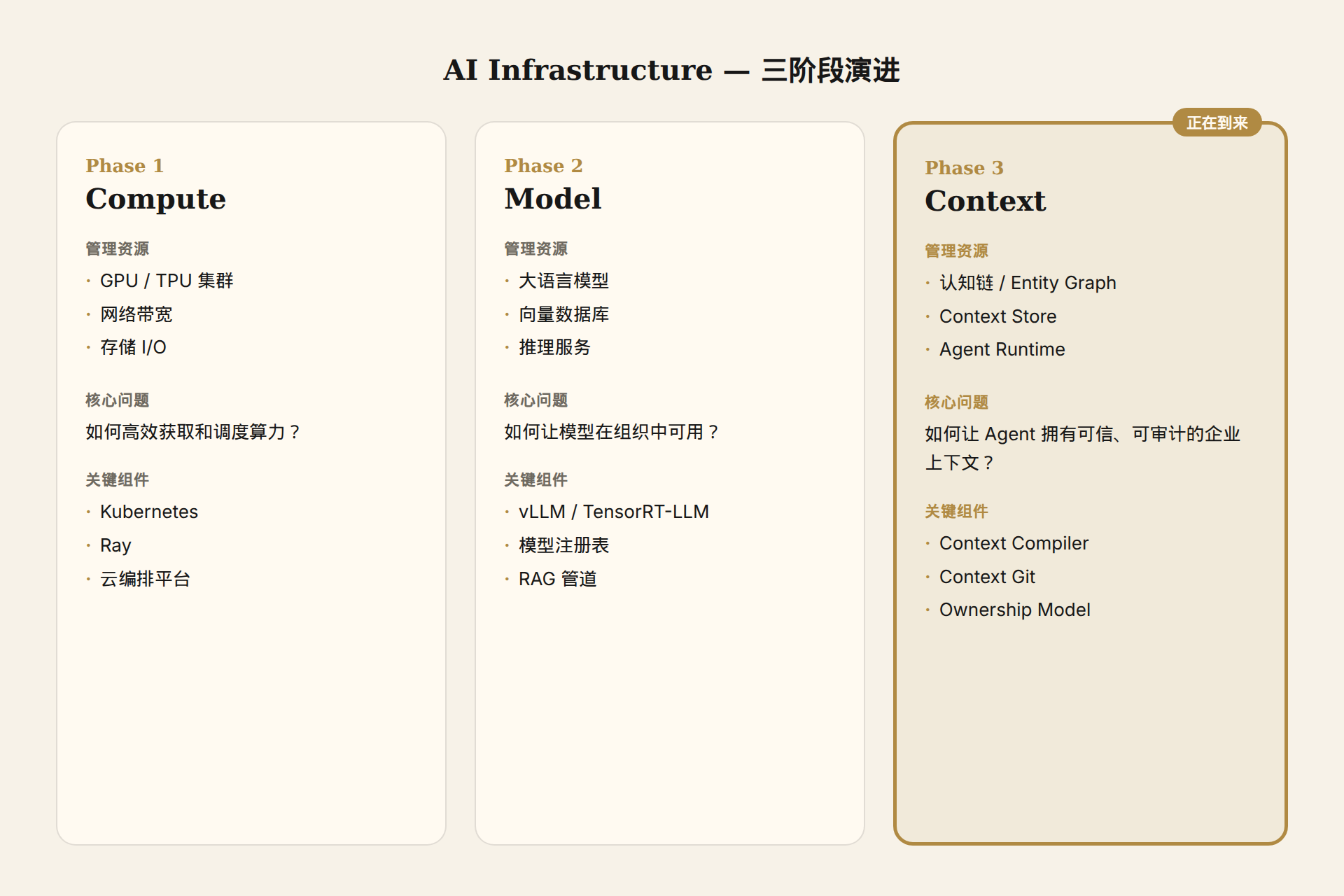The width and height of the screenshot is (1344, 896).
Task: Select the 'Phase 3' label
Action: coord(964,168)
